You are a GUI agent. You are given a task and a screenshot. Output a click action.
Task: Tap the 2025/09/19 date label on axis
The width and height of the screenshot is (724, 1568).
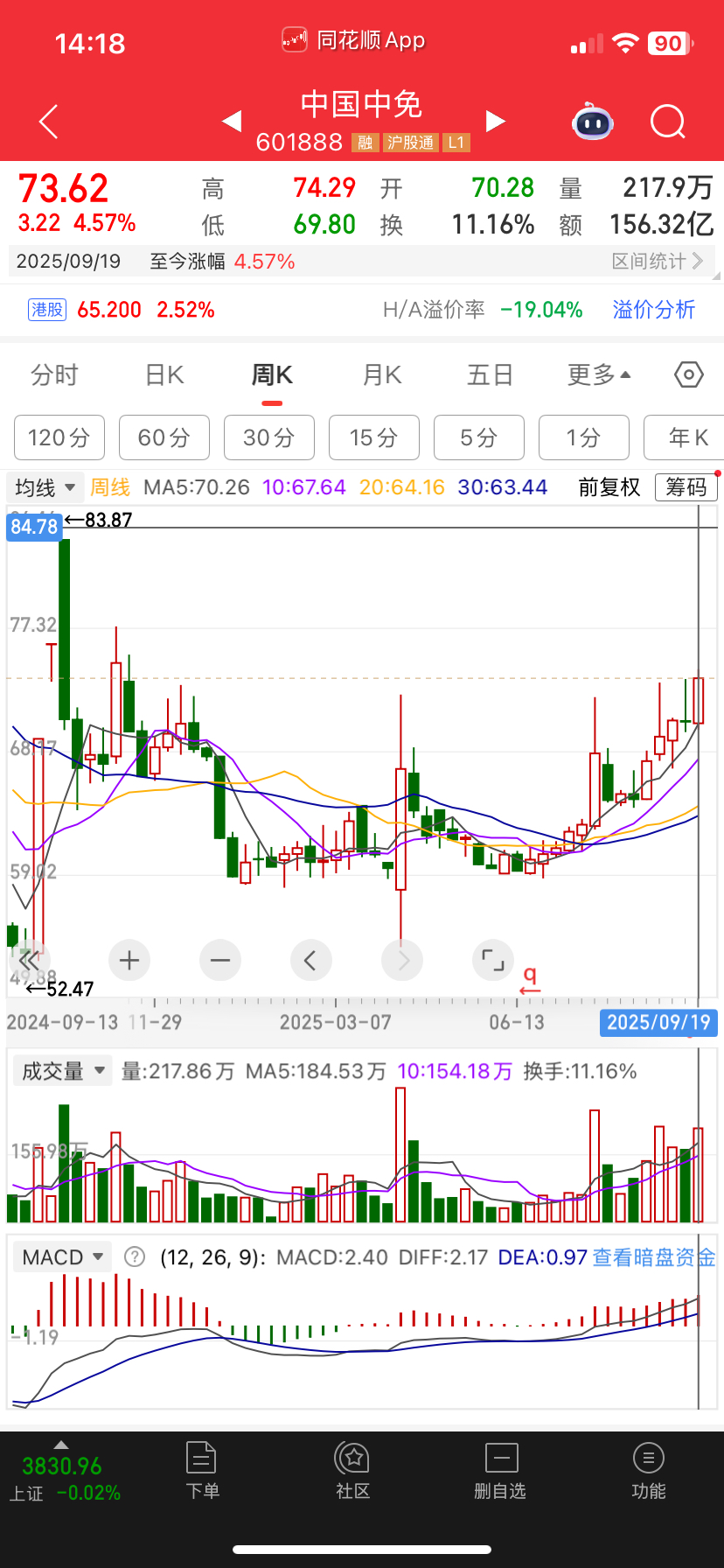pyautogui.click(x=658, y=1023)
